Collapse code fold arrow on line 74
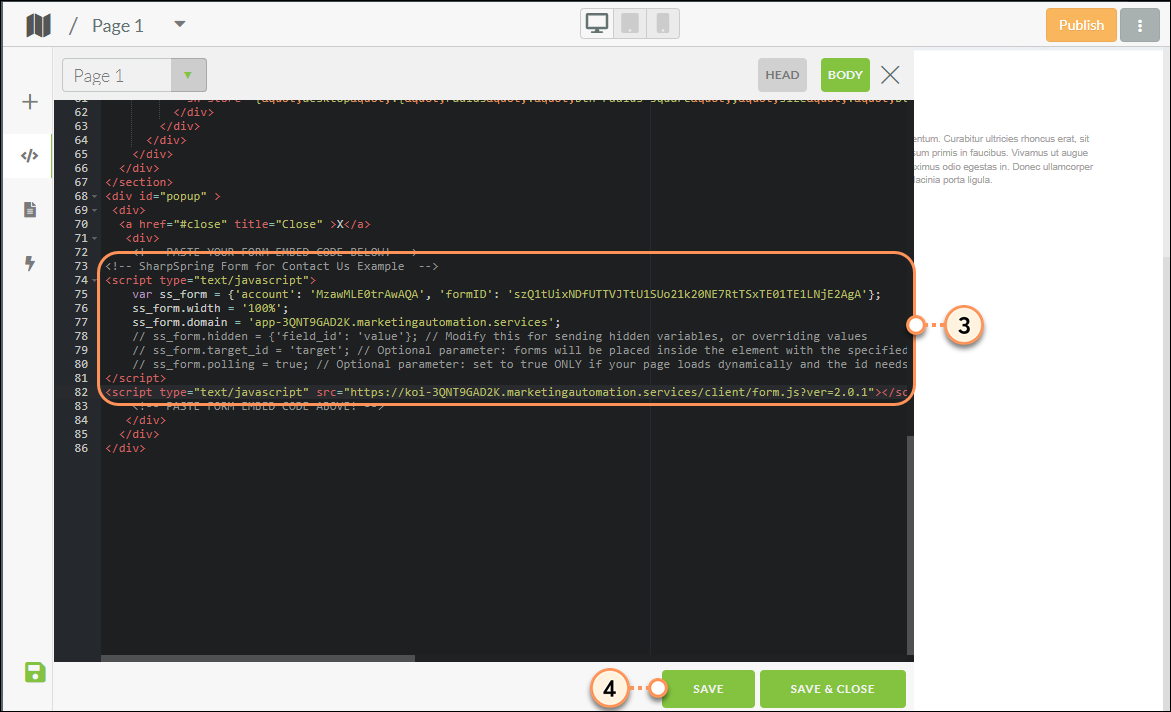The height and width of the screenshot is (712, 1171). click(95, 280)
